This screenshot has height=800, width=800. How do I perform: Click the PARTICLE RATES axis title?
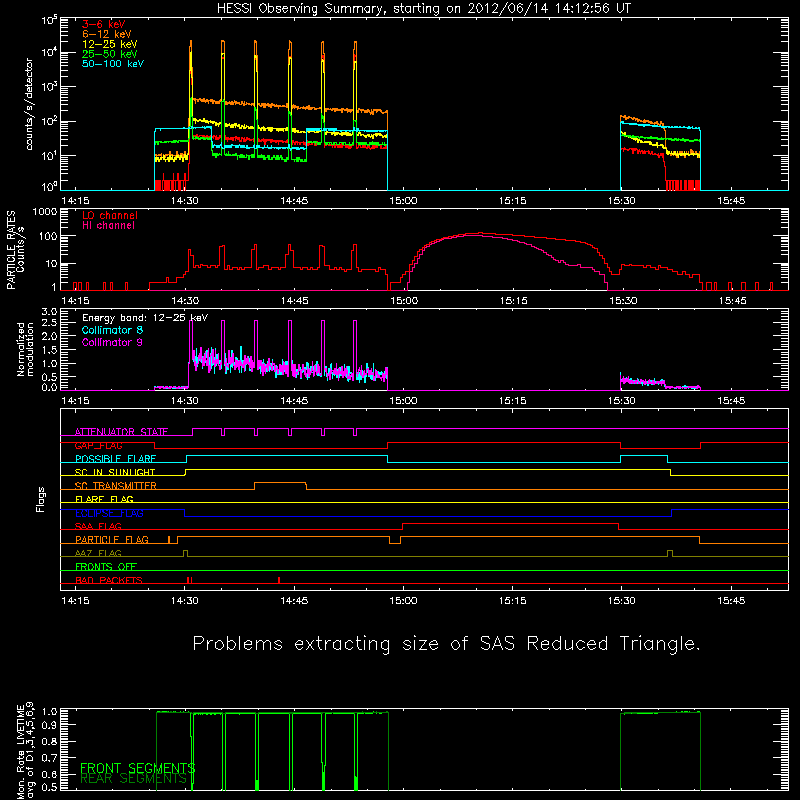pos(15,250)
